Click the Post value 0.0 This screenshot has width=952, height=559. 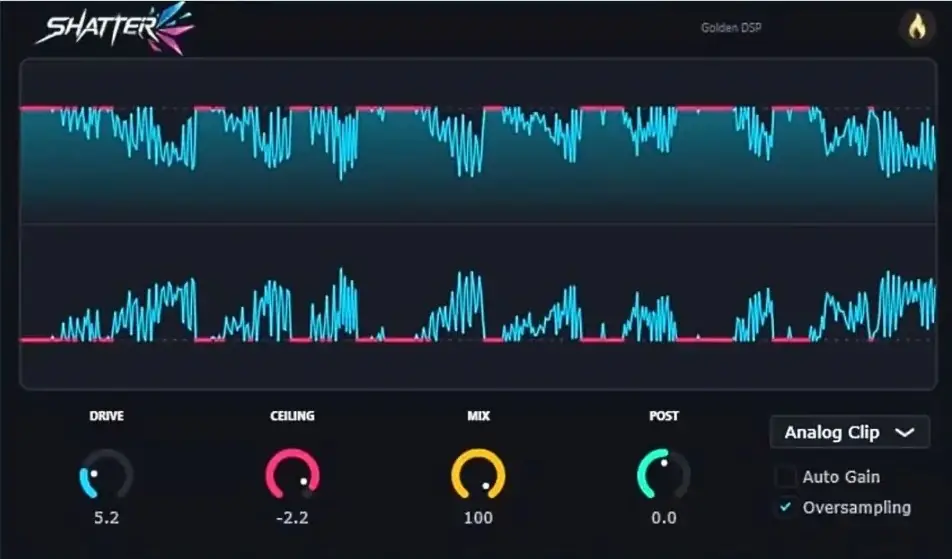pyautogui.click(x=664, y=518)
